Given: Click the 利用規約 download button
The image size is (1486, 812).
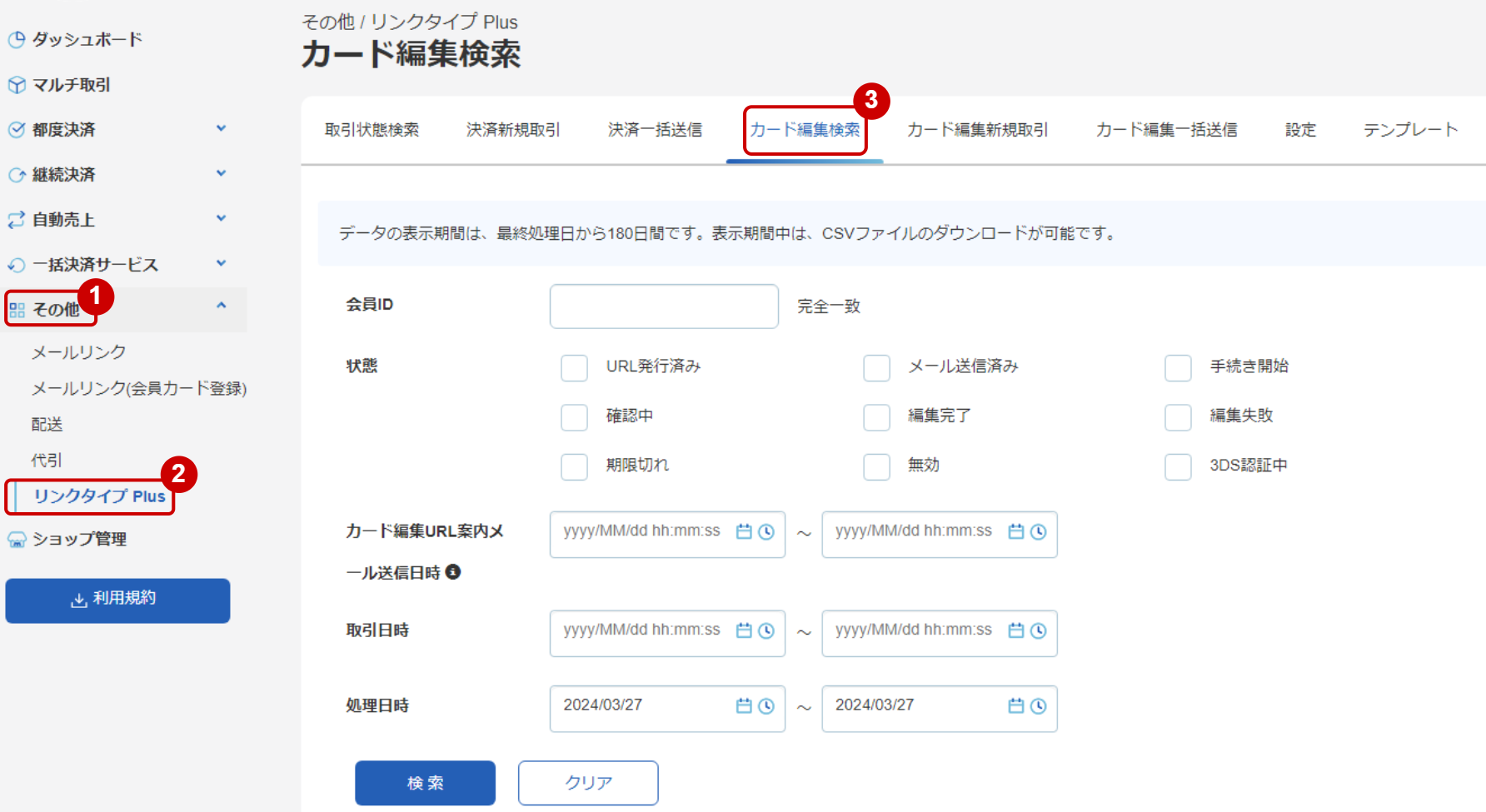Looking at the screenshot, I should tap(117, 600).
